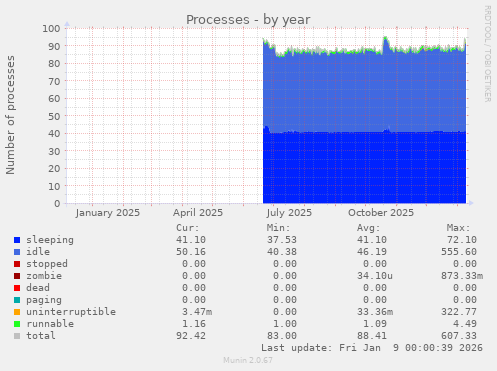Click the 'zombie' legend label
Viewport: 497px width, 371px height.
[44, 276]
